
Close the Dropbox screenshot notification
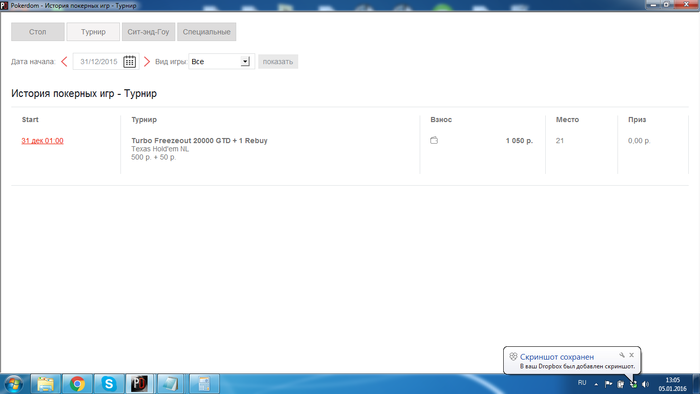click(x=632, y=355)
